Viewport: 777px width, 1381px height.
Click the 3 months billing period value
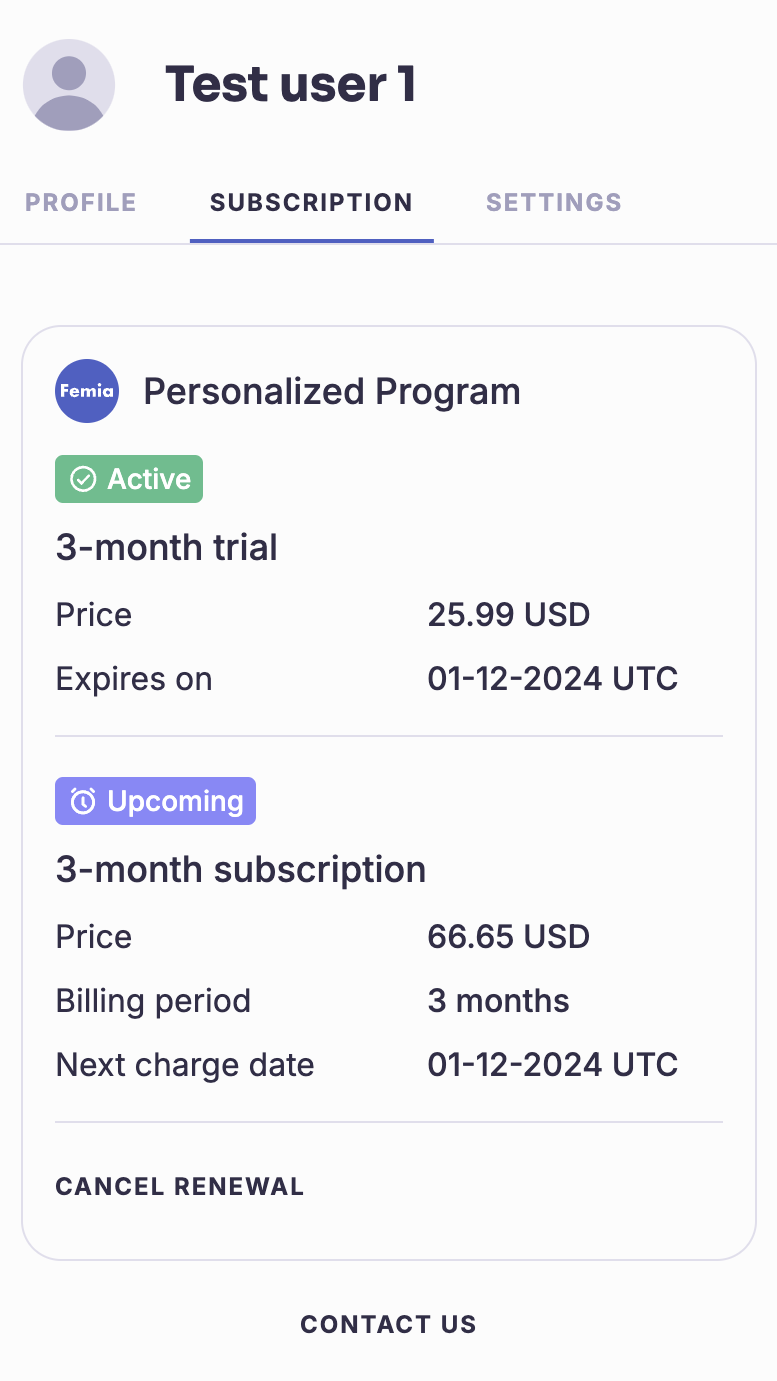(x=499, y=1001)
